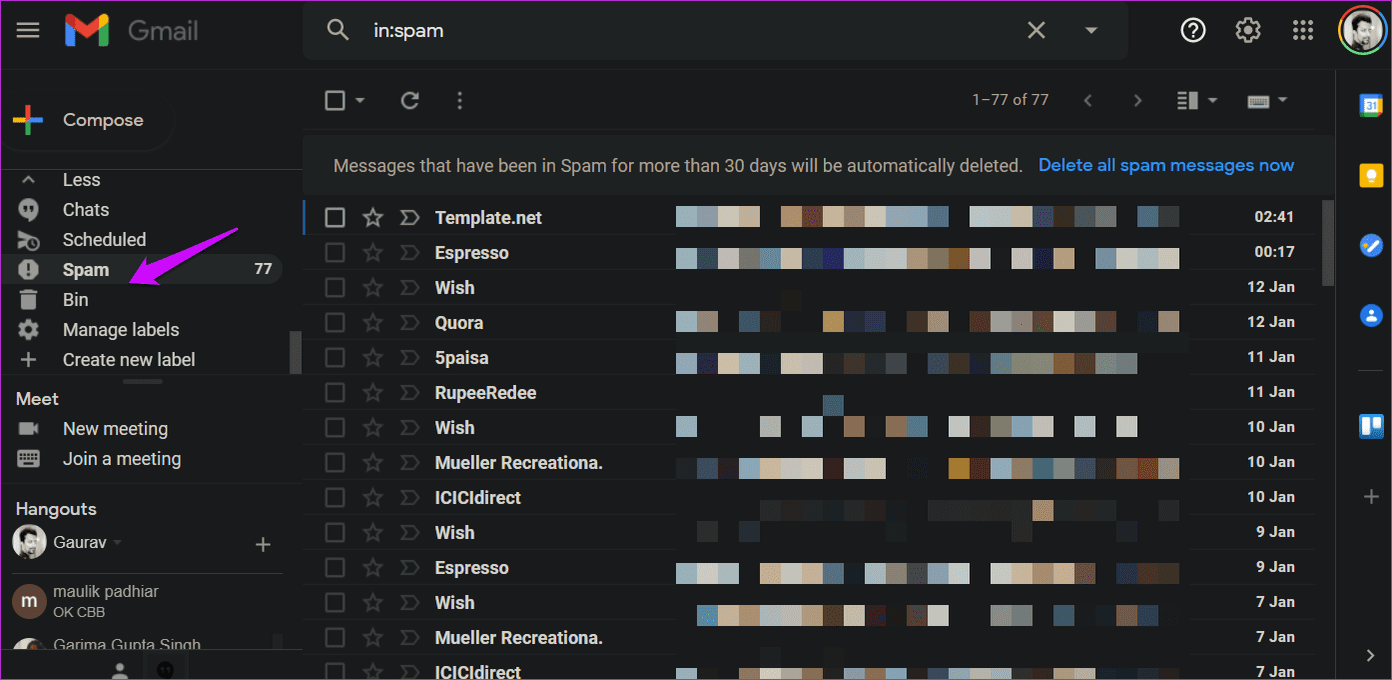1392x680 pixels.
Task: Select the 5paisa email checkbox
Action: click(x=335, y=357)
